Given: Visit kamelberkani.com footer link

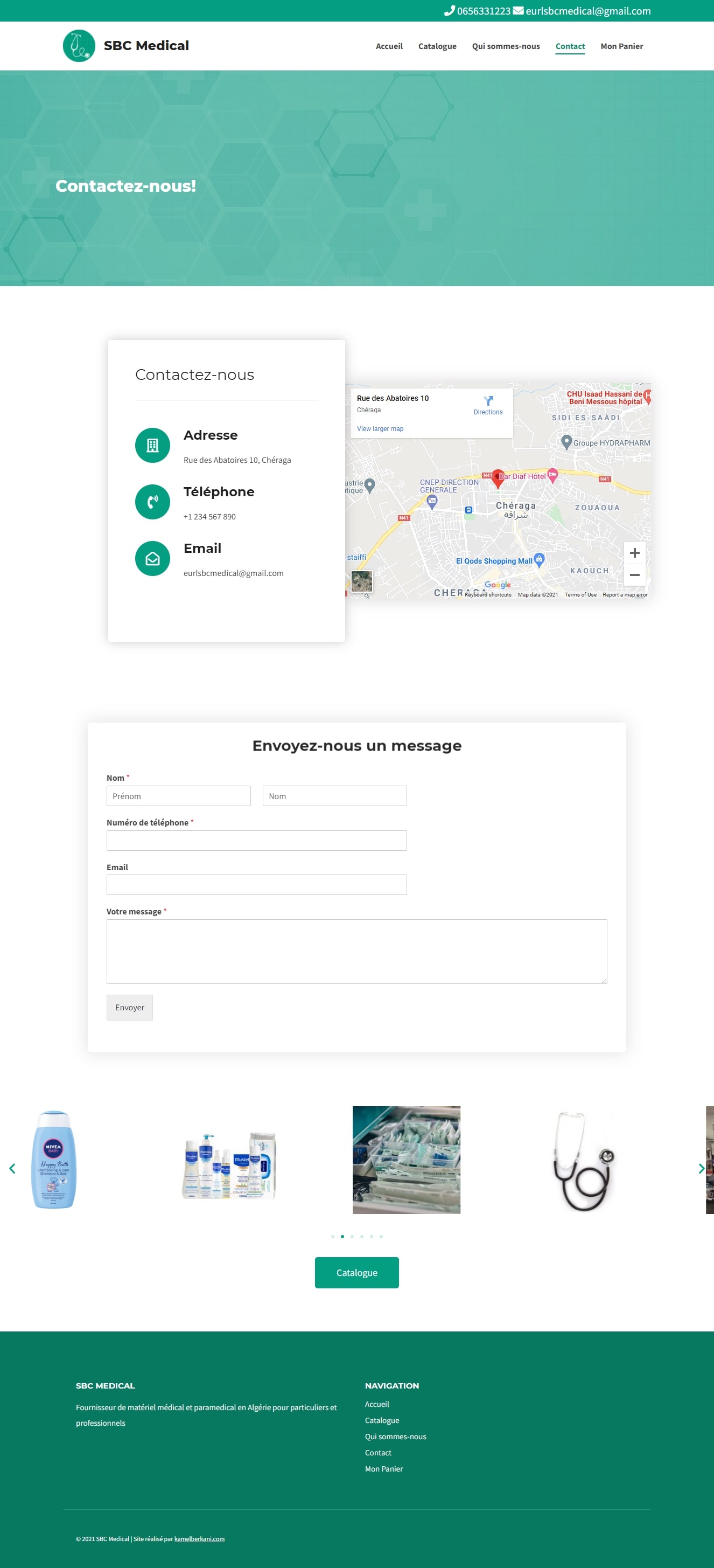Looking at the screenshot, I should 199,1539.
